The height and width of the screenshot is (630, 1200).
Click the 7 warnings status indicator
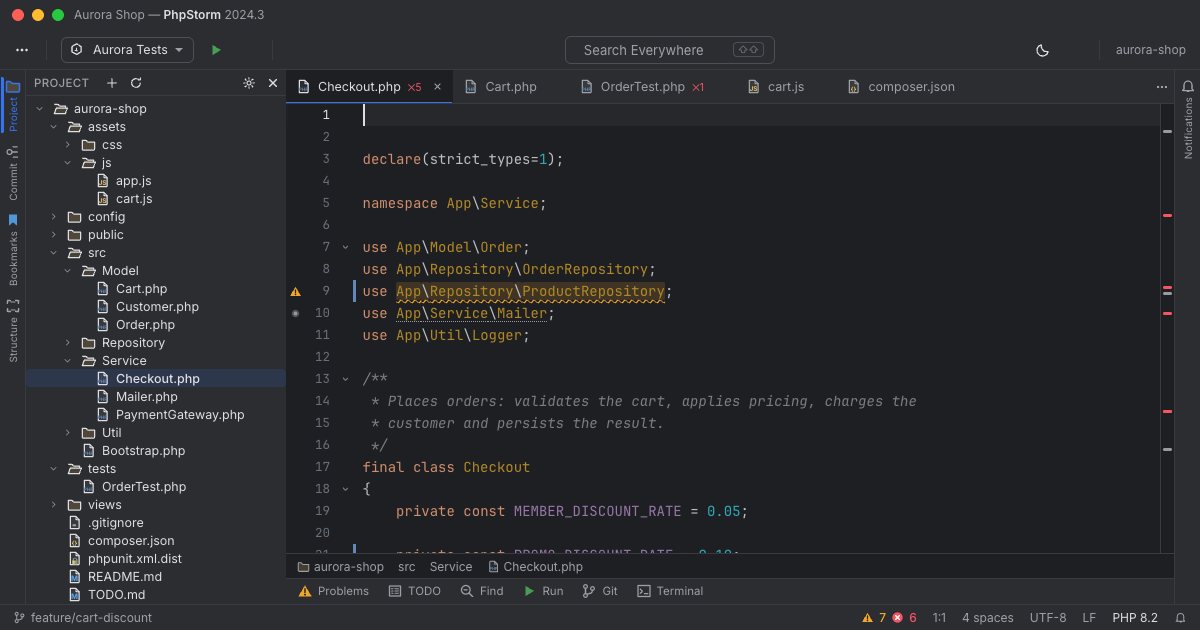click(874, 618)
